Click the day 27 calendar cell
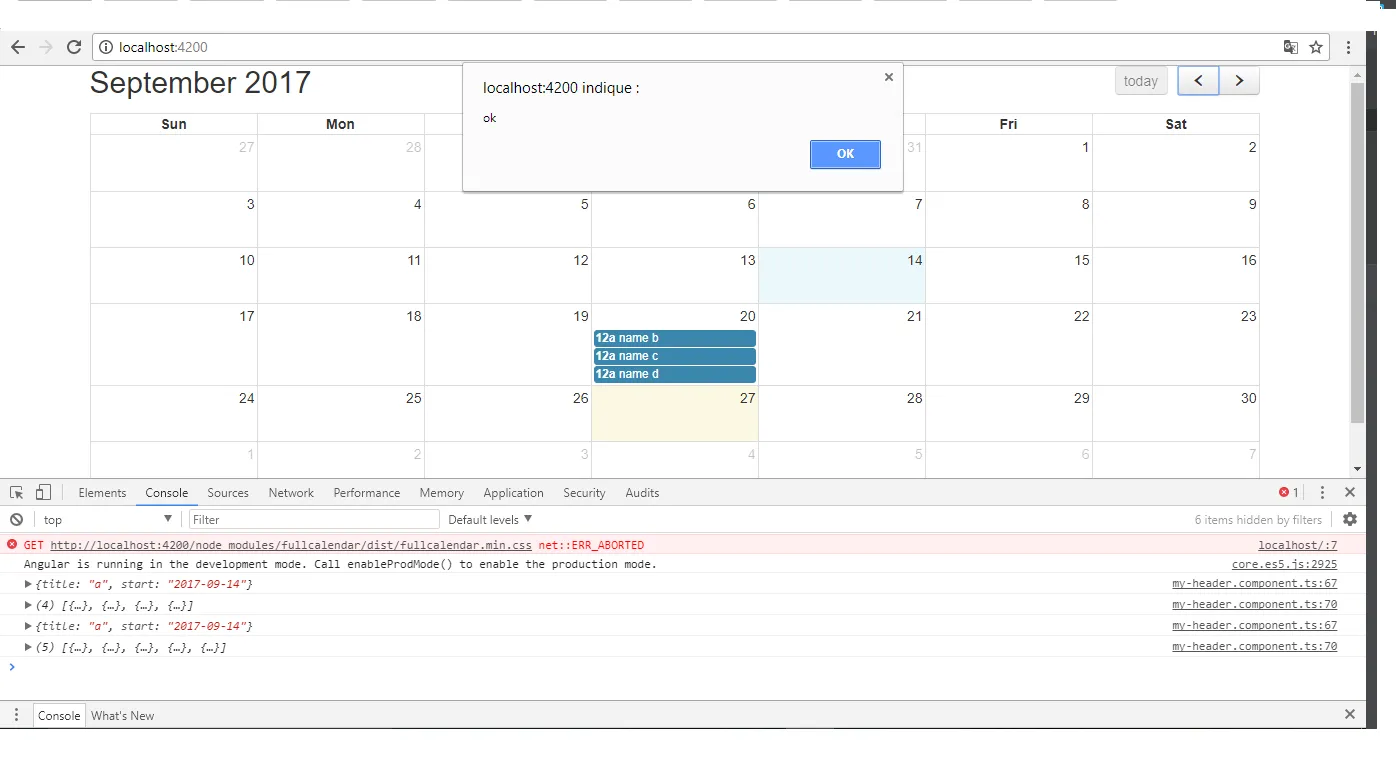Screen dimensions: 1396x760 [675, 413]
